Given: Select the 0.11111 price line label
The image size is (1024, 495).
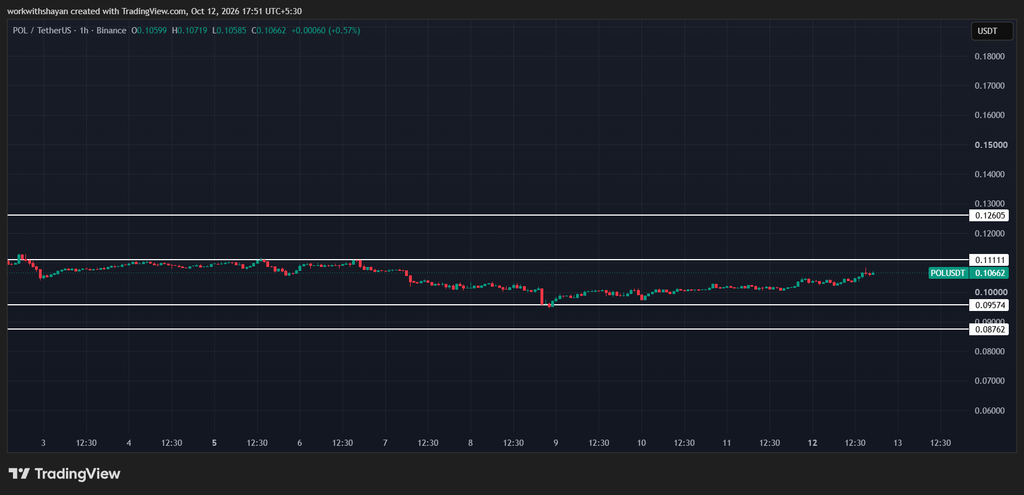Looking at the screenshot, I should (990, 259).
